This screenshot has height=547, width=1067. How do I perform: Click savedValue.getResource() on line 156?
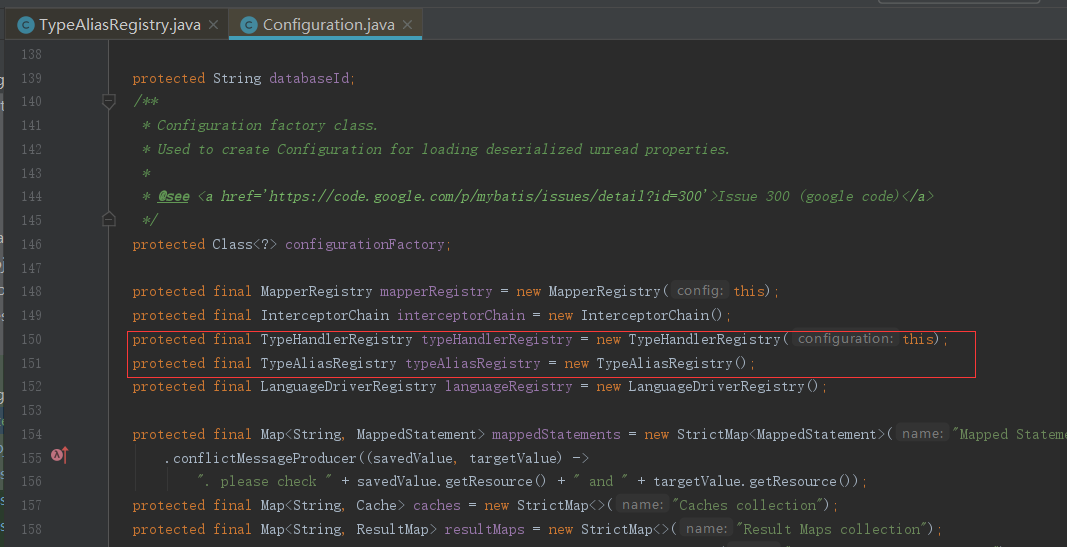451,482
